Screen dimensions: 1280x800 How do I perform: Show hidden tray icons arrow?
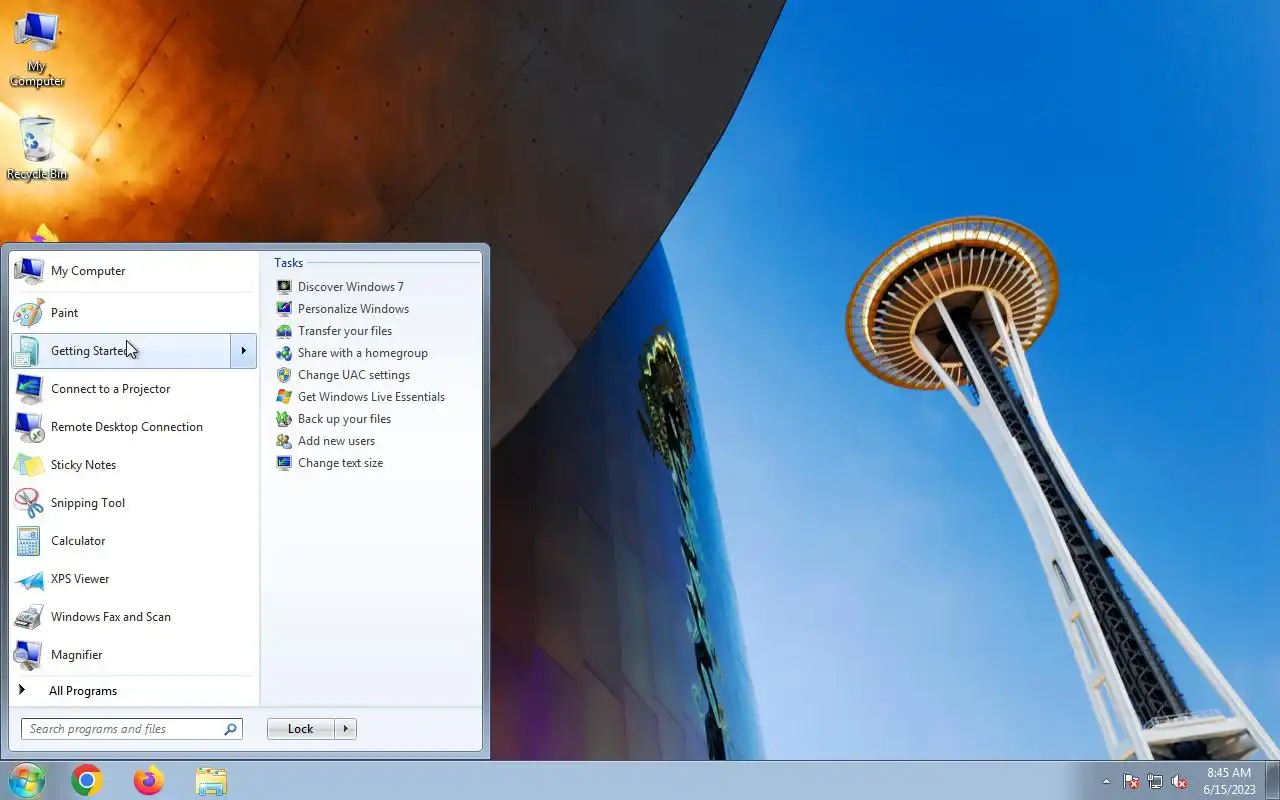(x=1106, y=781)
